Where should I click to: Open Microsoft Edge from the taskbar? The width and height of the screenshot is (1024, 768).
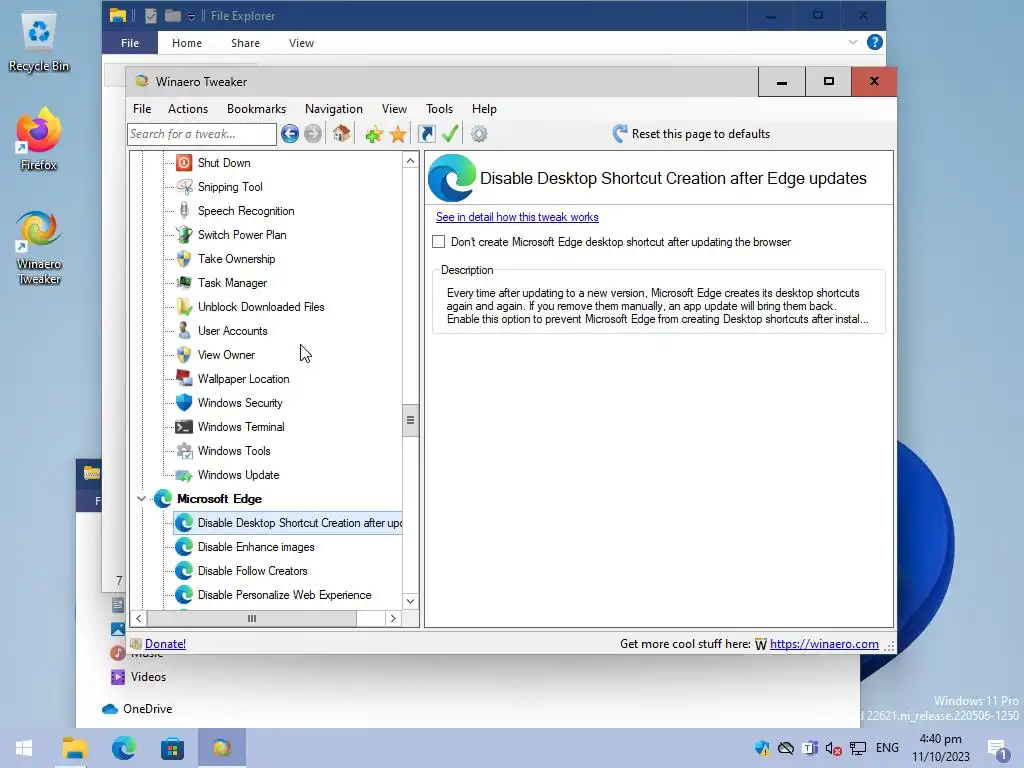123,748
